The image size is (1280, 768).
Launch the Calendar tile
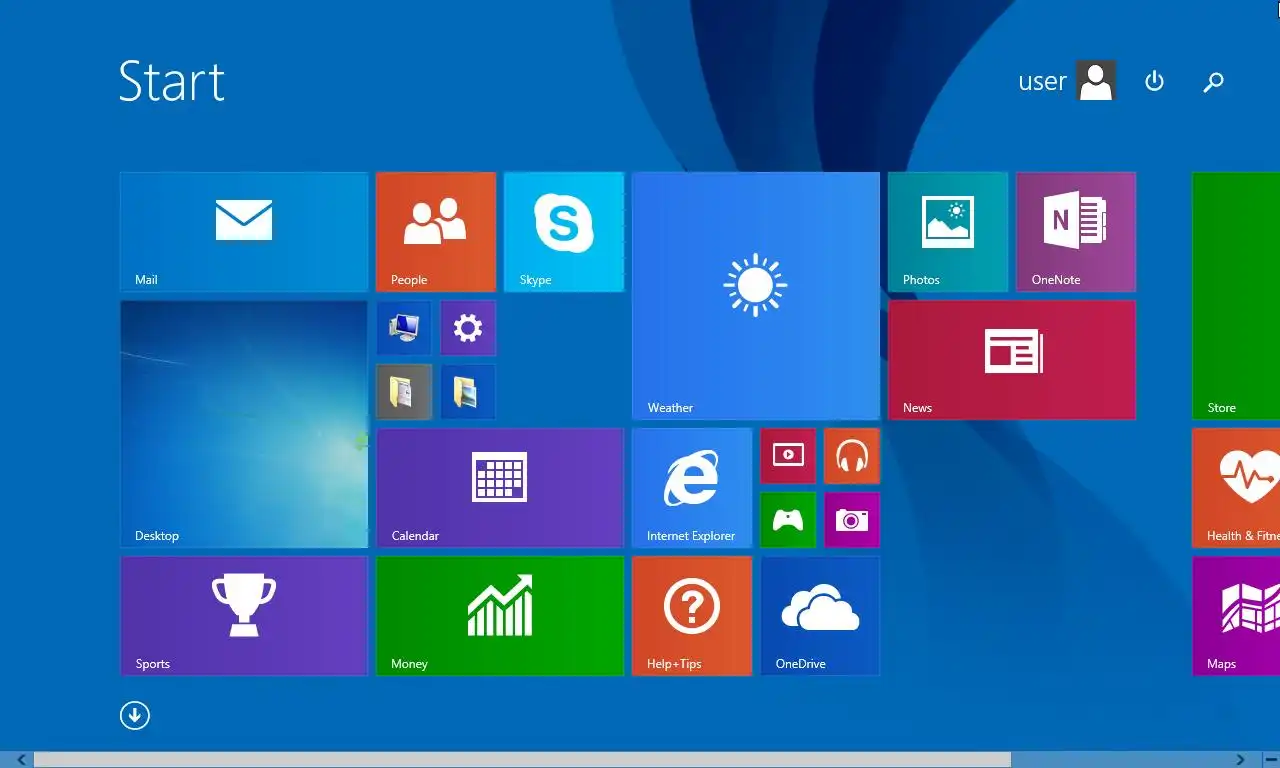coord(500,488)
